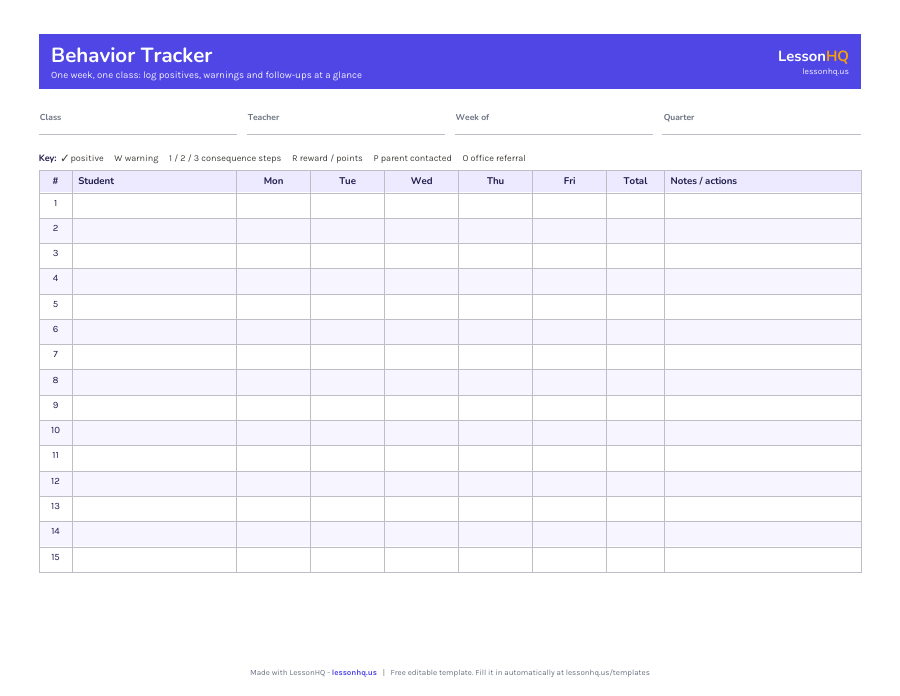Click the Student cell in row 1

pos(154,206)
